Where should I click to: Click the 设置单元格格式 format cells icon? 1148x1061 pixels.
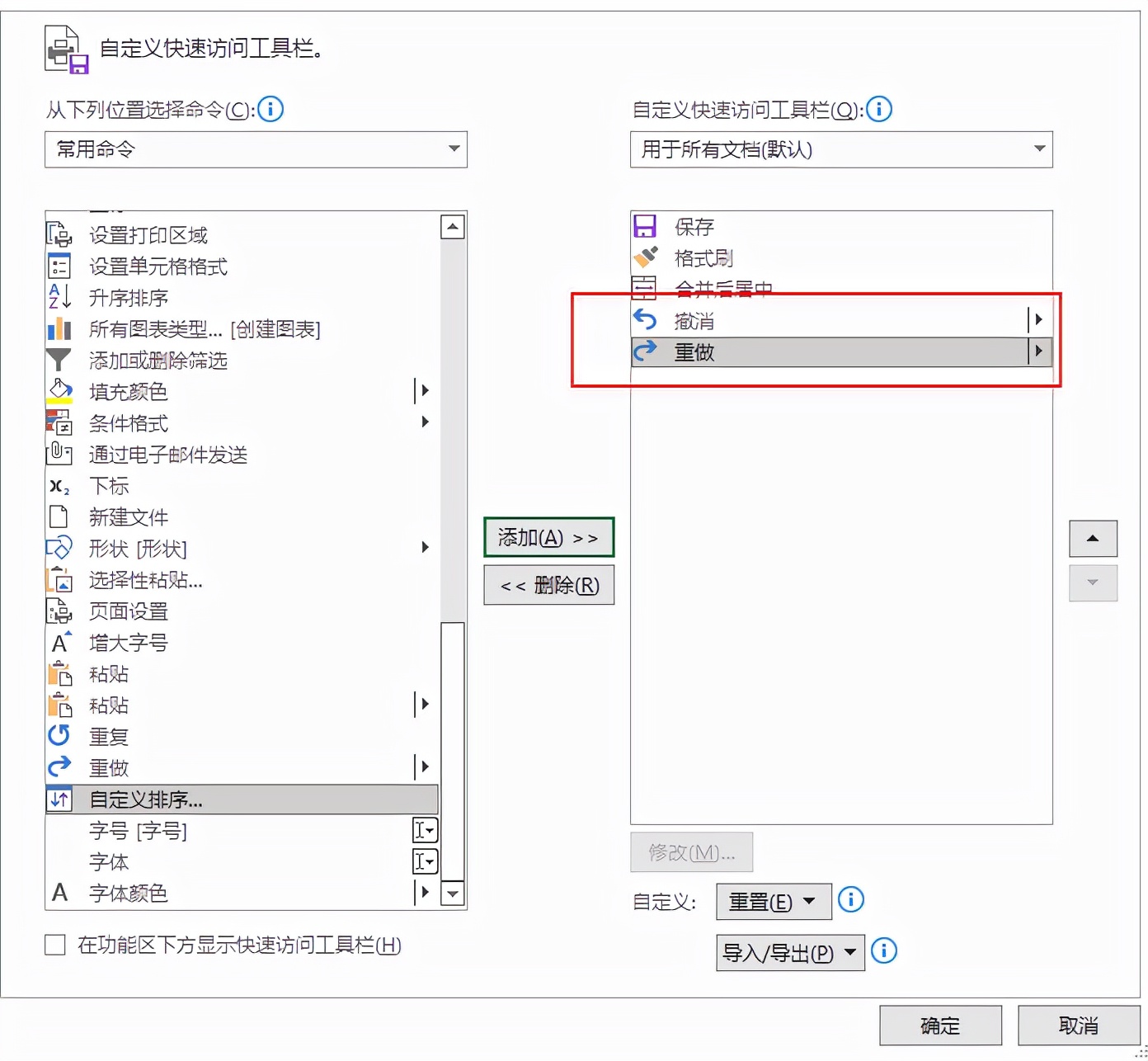(59, 266)
